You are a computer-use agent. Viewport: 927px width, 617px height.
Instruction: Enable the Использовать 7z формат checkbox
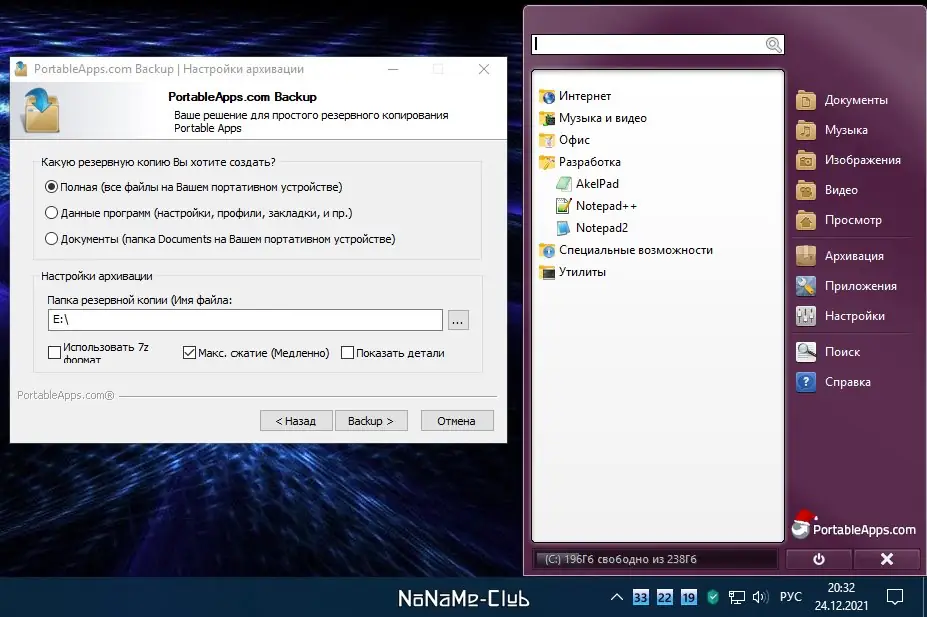54,353
